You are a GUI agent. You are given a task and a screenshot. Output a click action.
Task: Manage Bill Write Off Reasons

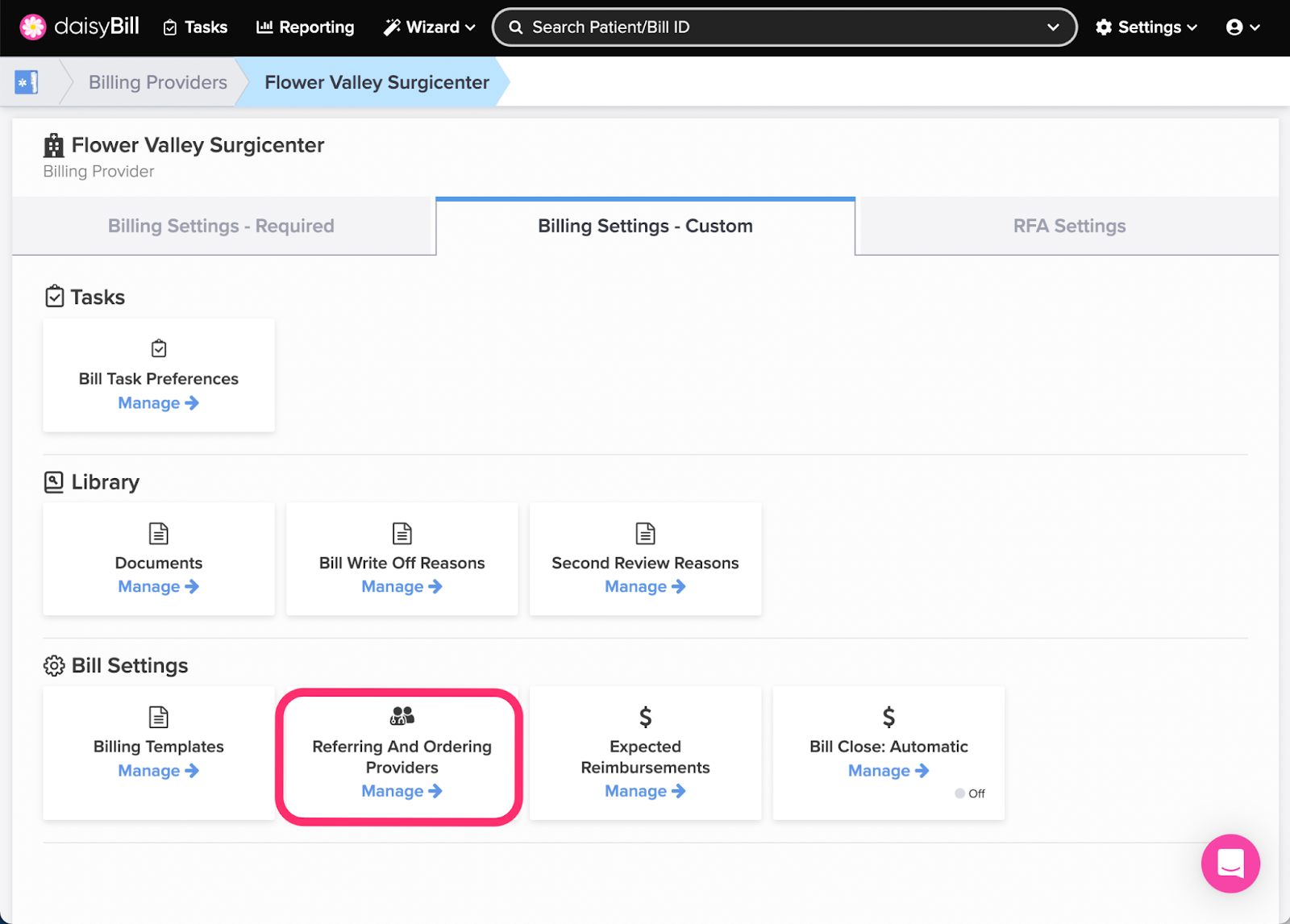pyautogui.click(x=402, y=587)
